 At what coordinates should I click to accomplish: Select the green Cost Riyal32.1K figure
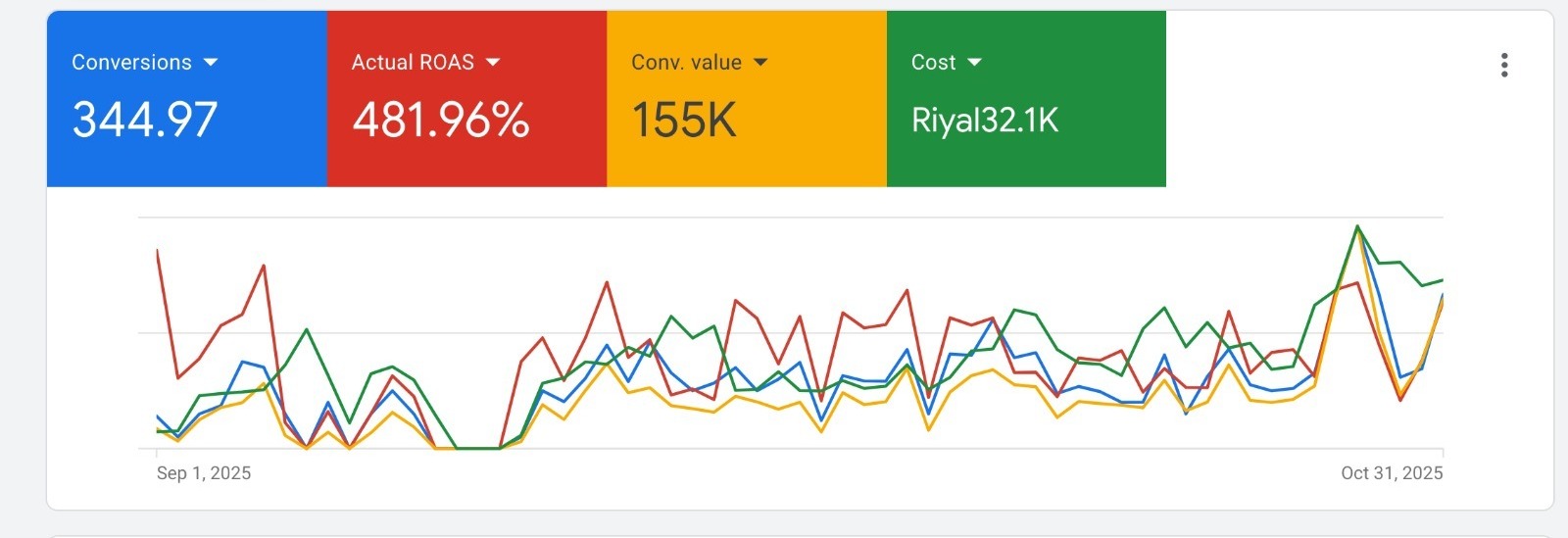[x=985, y=121]
